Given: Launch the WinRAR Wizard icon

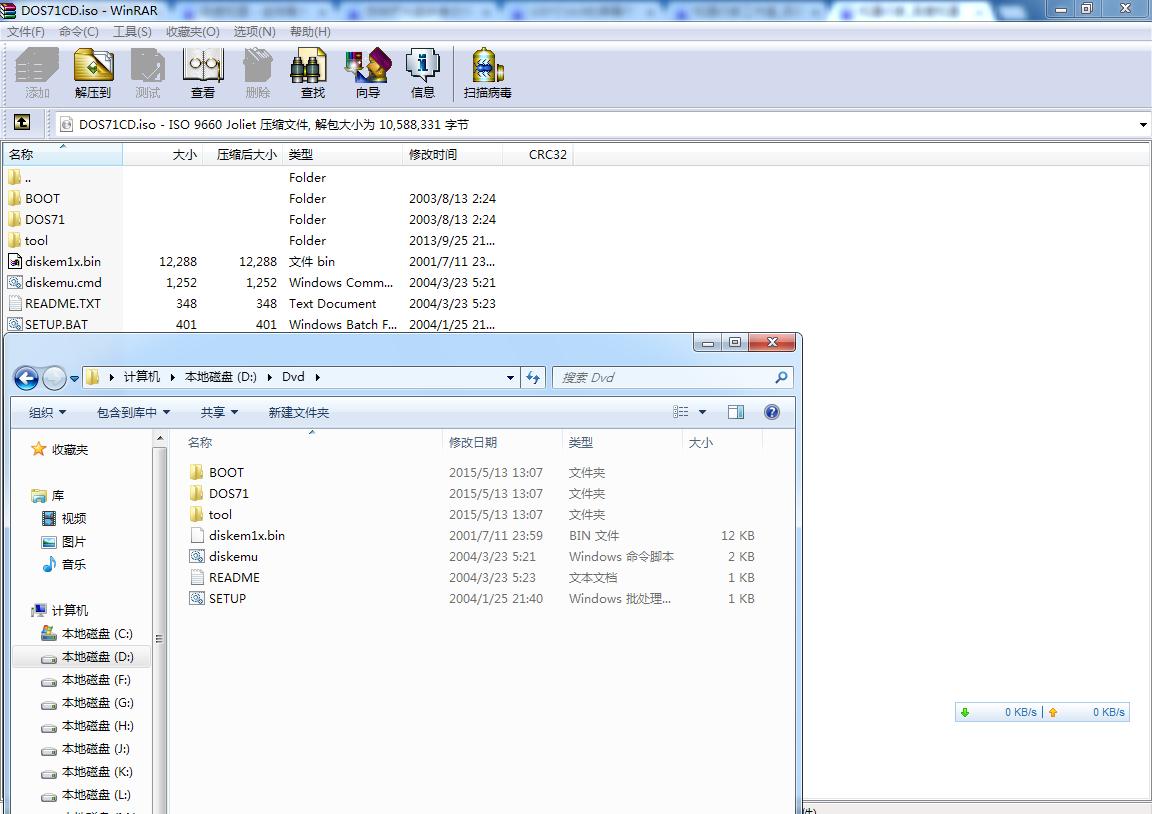Looking at the screenshot, I should (x=367, y=74).
